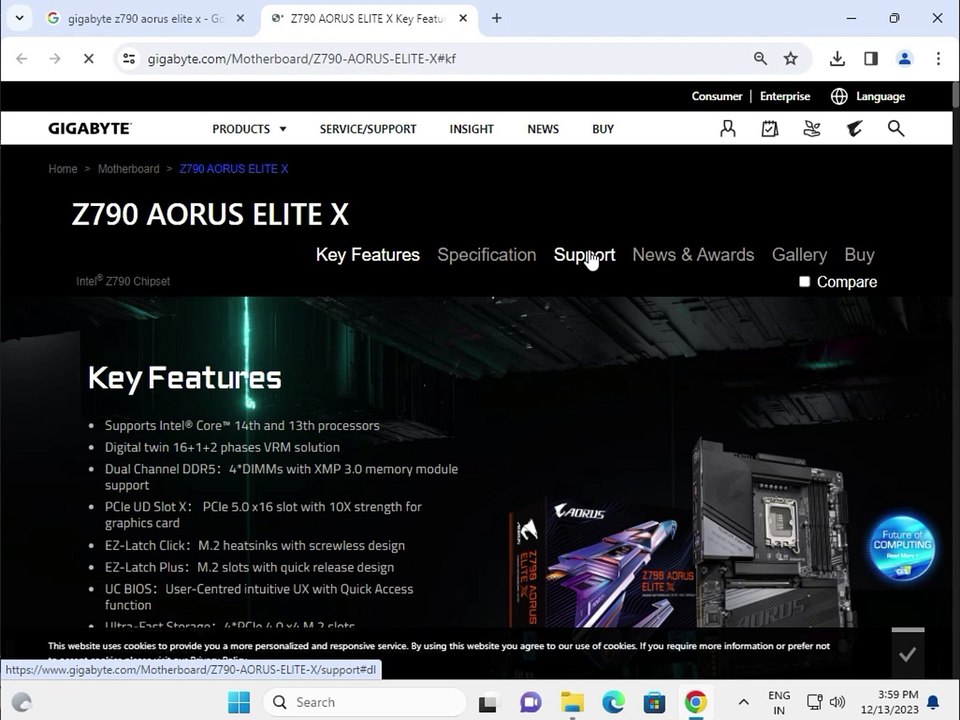Open INSIGHT menu item
Image resolution: width=960 pixels, height=720 pixels.
pos(471,129)
